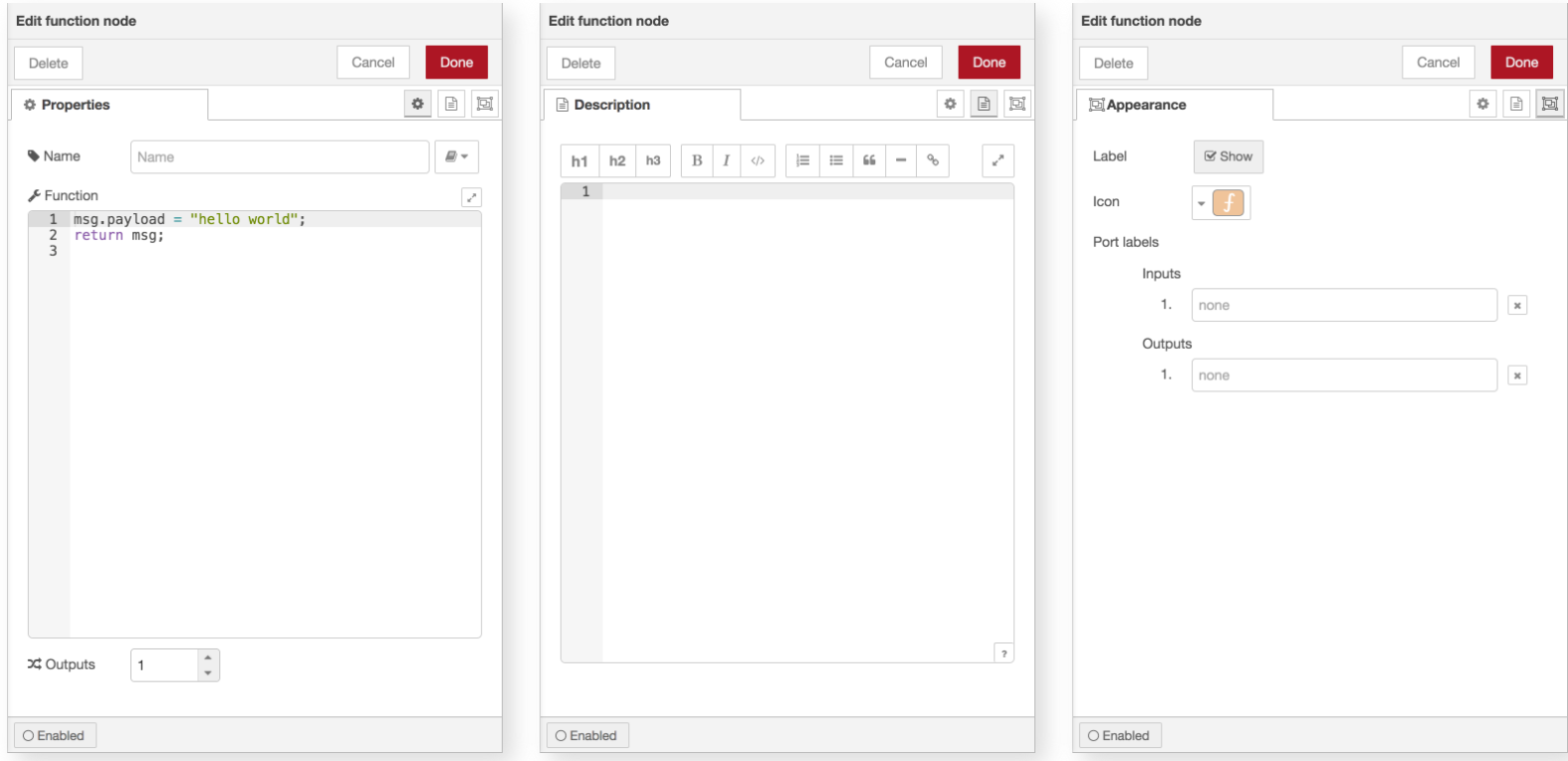Insert heading h3 in description editor

[x=653, y=160]
